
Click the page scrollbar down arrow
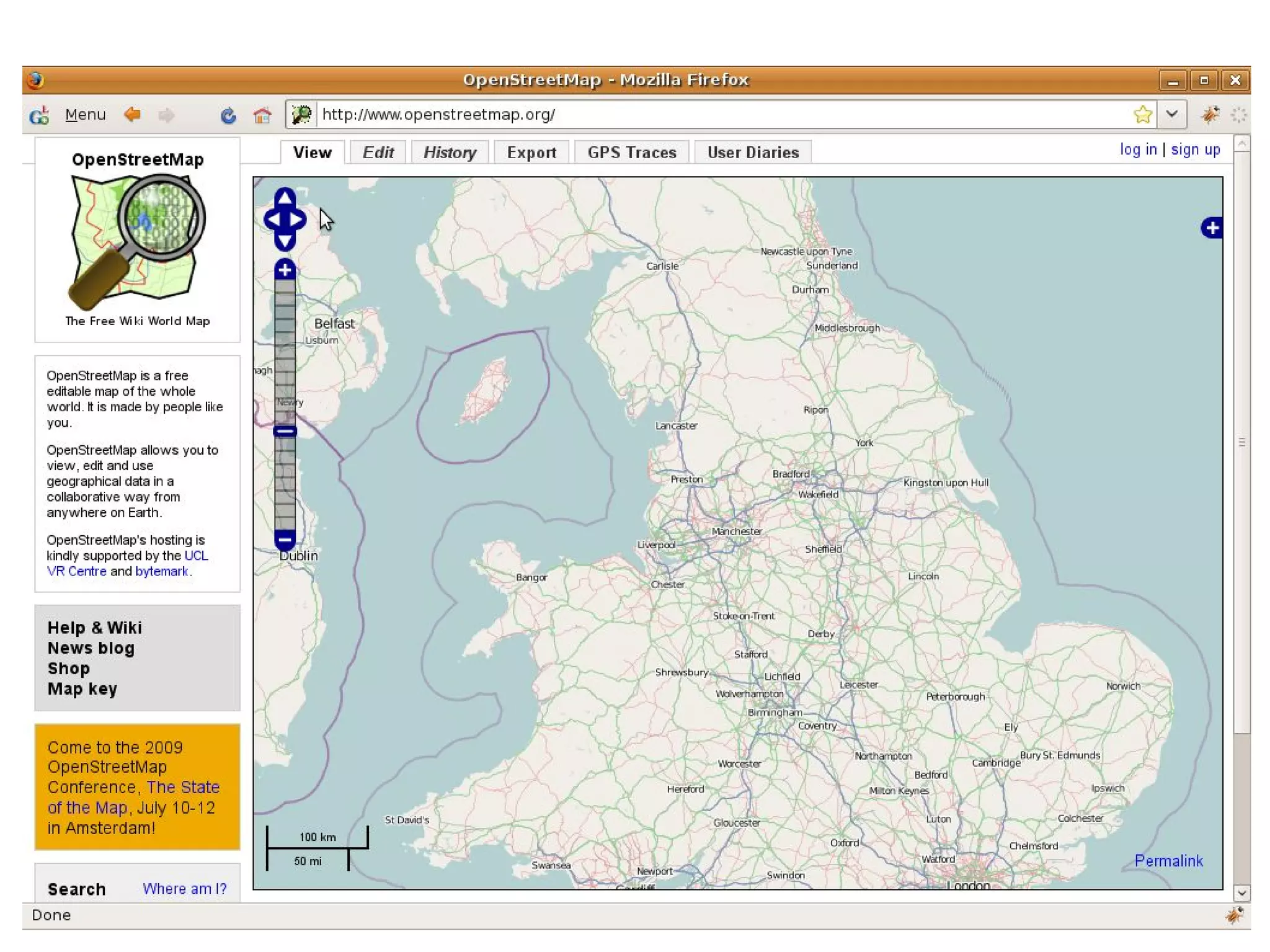[1241, 893]
